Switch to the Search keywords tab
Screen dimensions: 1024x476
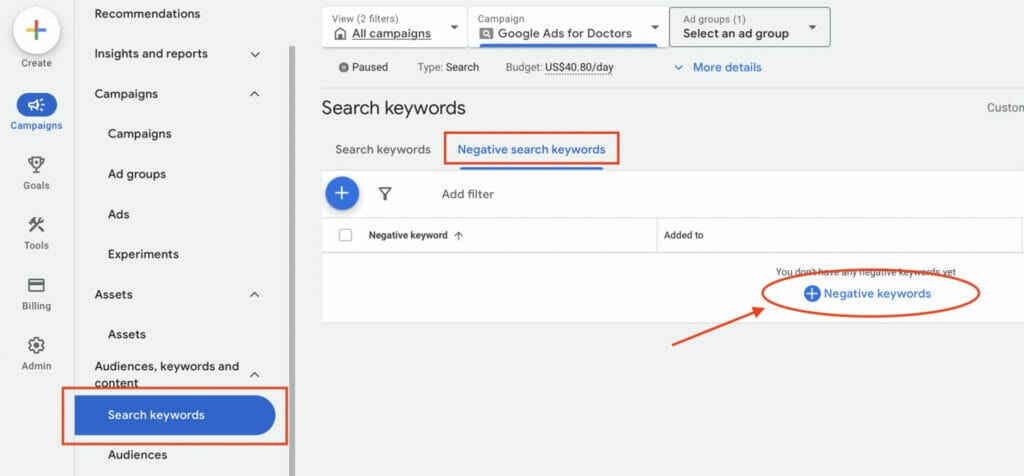tap(382, 150)
